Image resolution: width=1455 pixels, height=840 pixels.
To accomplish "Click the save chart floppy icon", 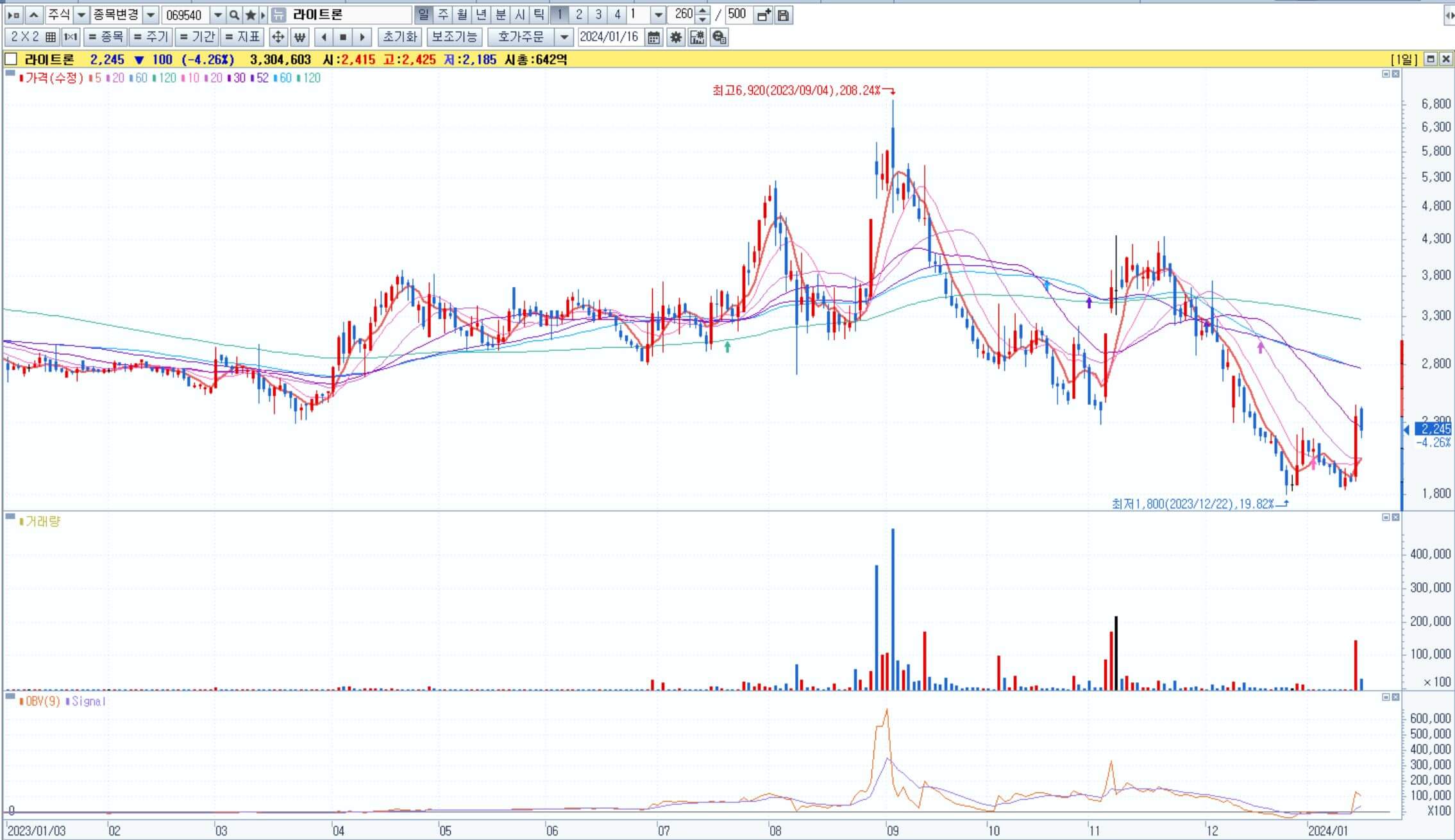I will 783,15.
